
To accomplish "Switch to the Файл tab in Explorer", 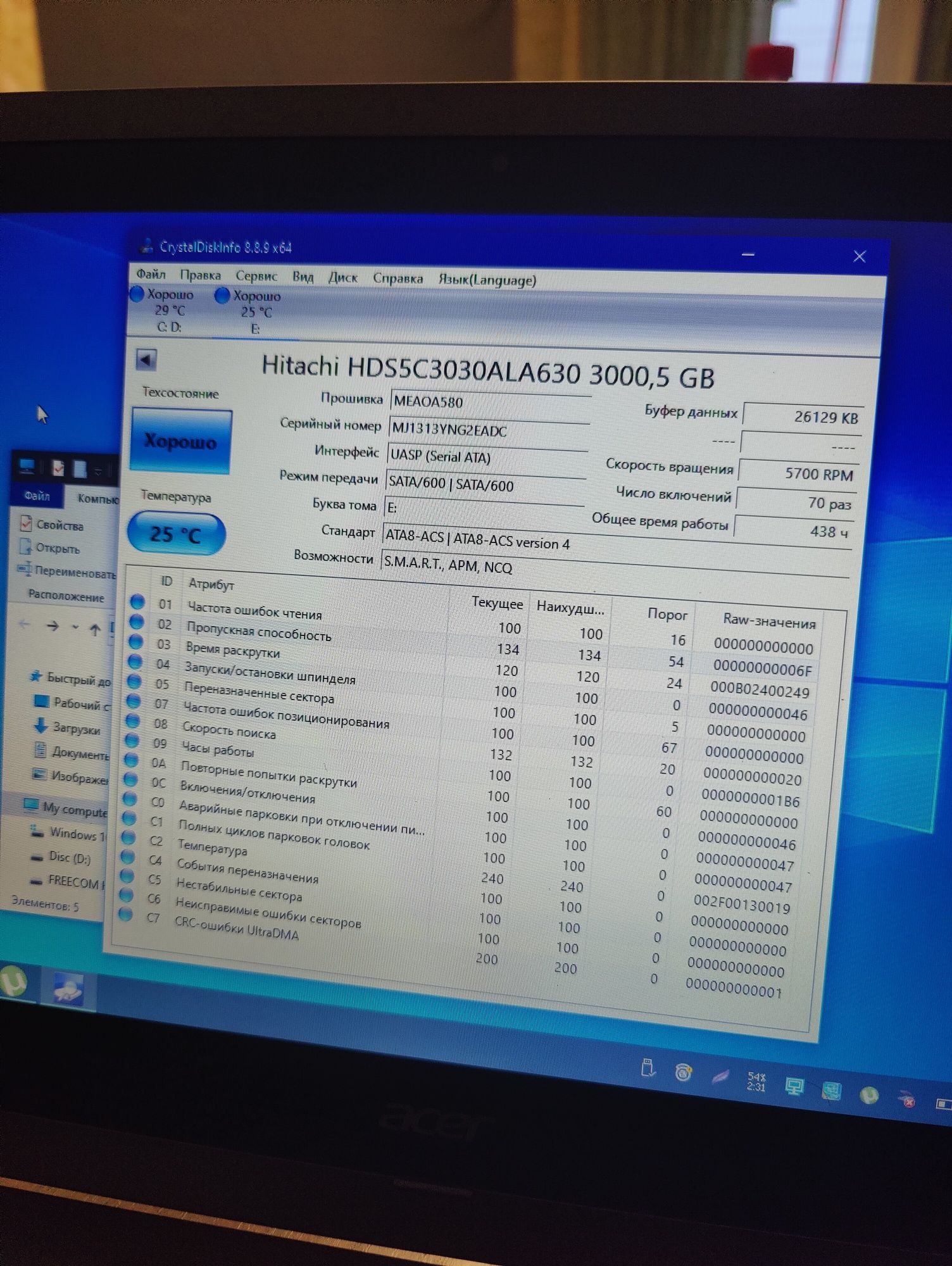I will 37,496.
